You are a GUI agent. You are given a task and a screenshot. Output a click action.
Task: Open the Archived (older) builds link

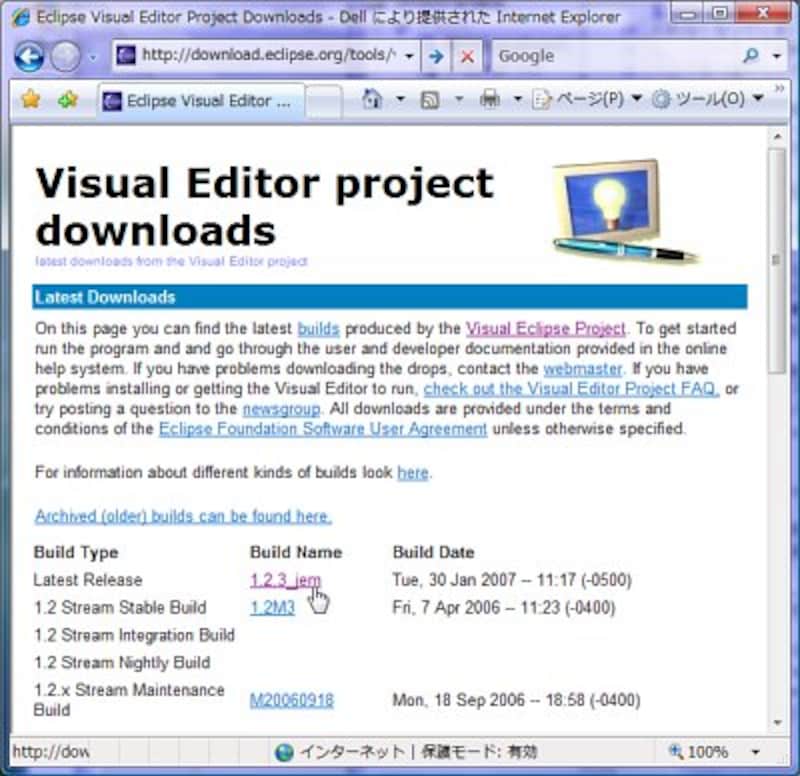183,516
